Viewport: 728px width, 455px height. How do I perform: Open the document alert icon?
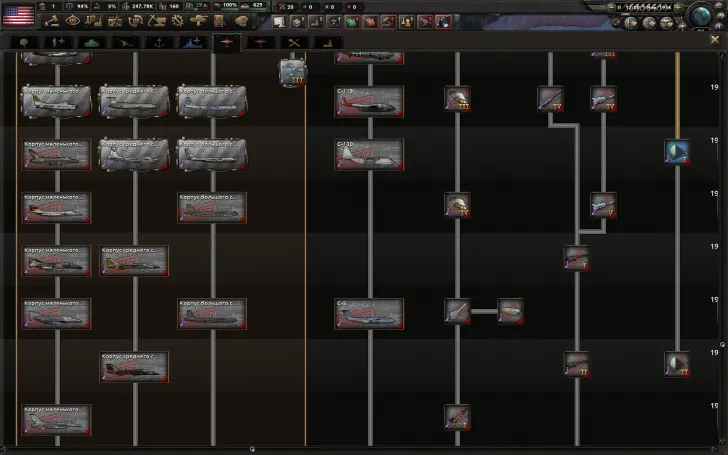(x=279, y=21)
